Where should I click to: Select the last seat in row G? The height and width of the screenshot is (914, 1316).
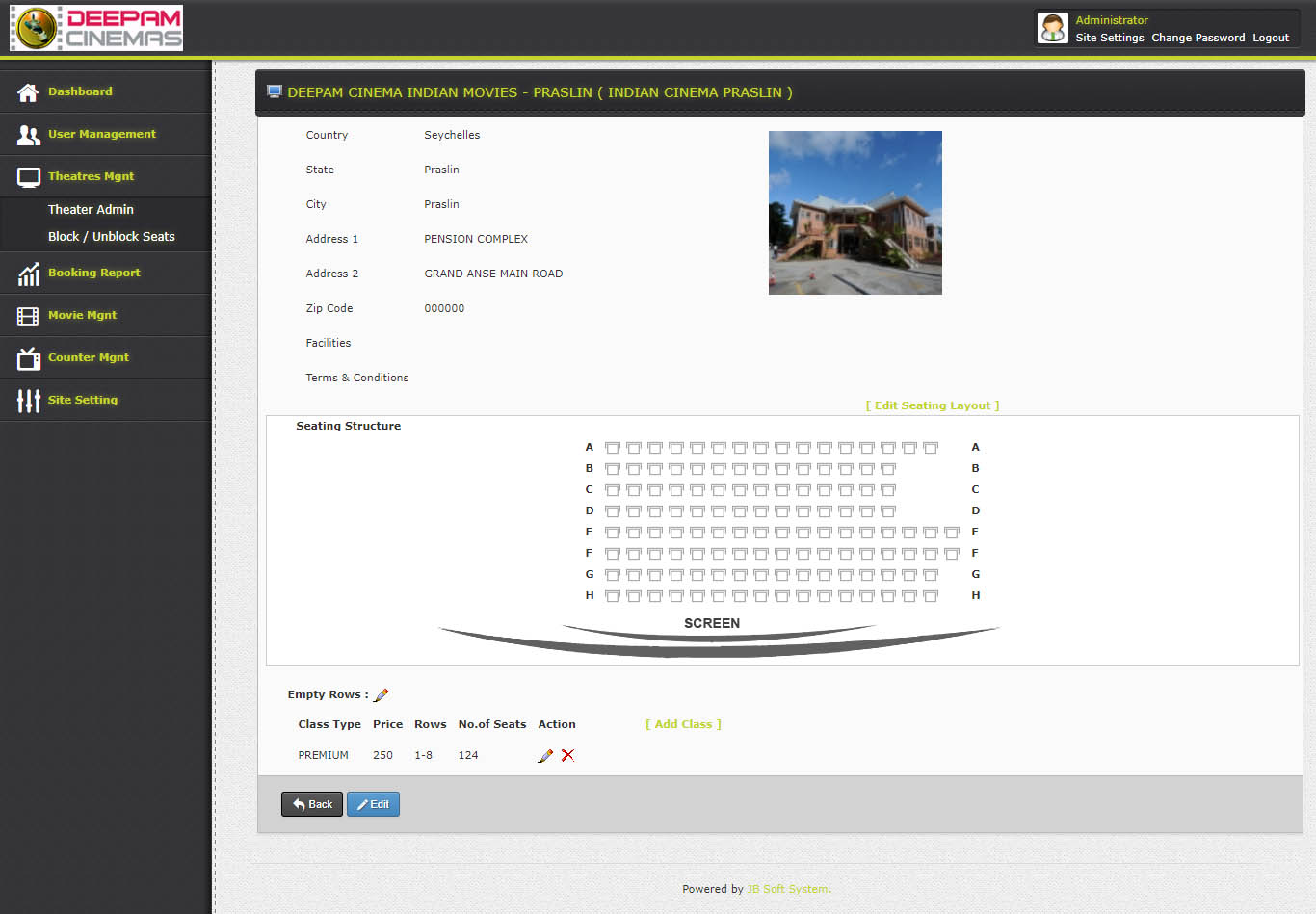(930, 575)
